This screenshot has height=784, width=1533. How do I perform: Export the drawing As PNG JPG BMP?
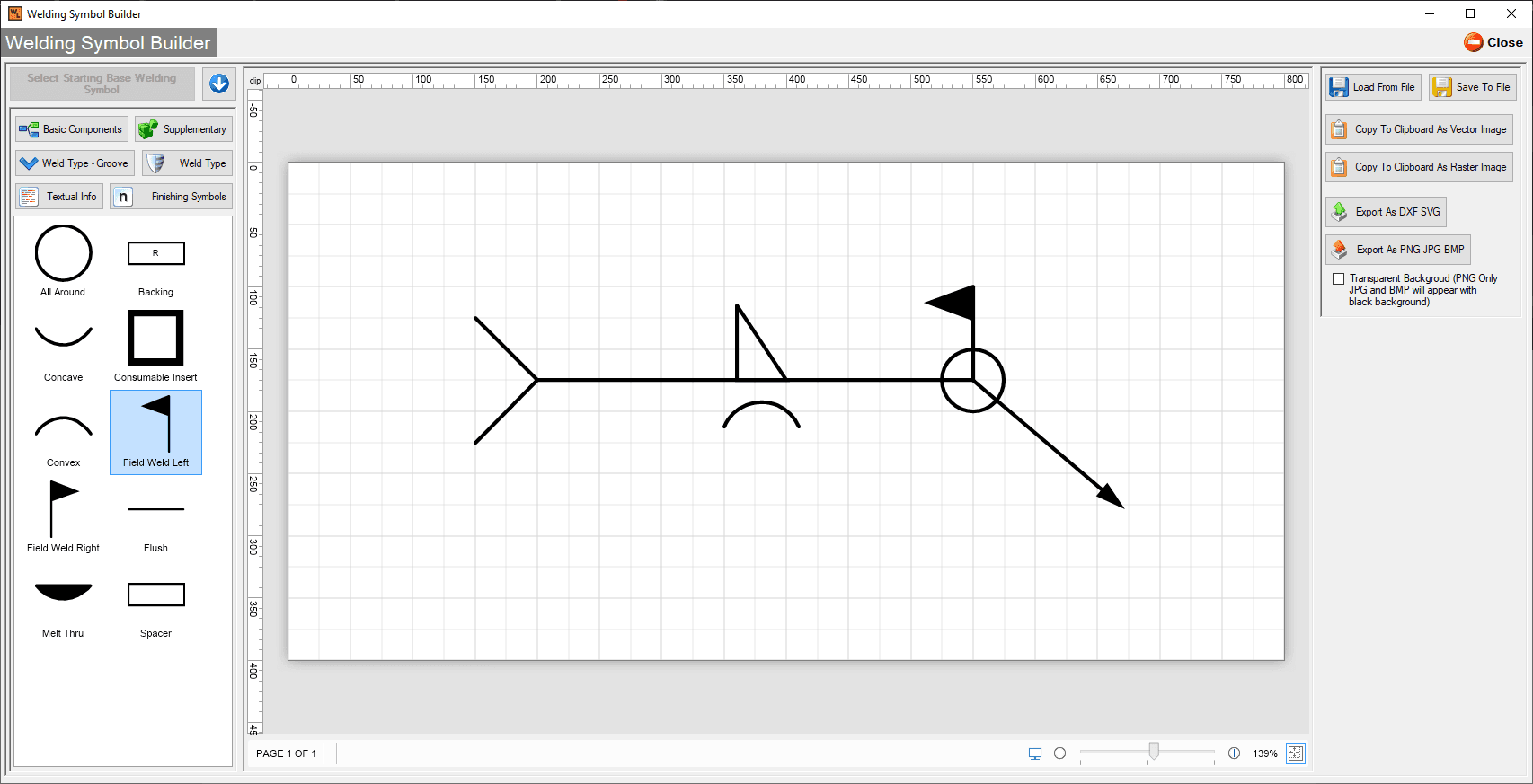[1398, 250]
